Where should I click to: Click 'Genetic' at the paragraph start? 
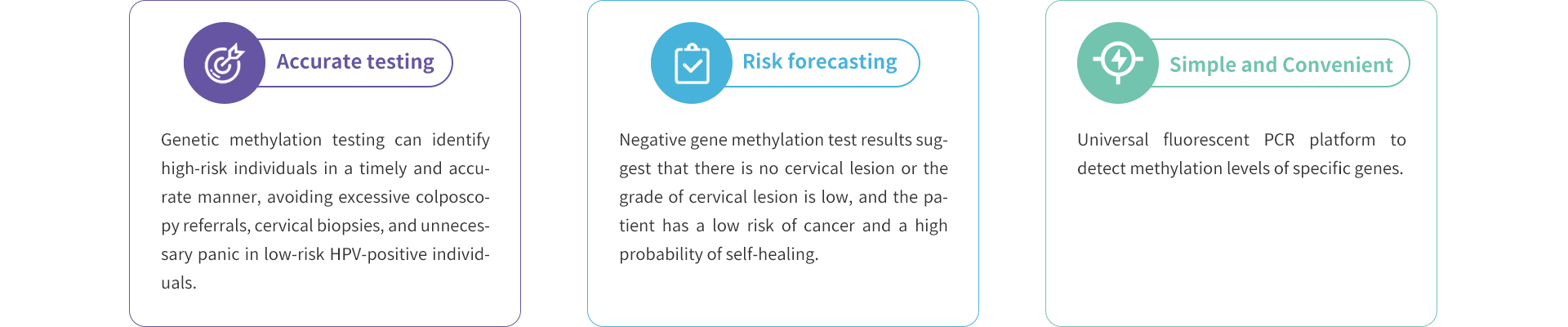pos(189,140)
